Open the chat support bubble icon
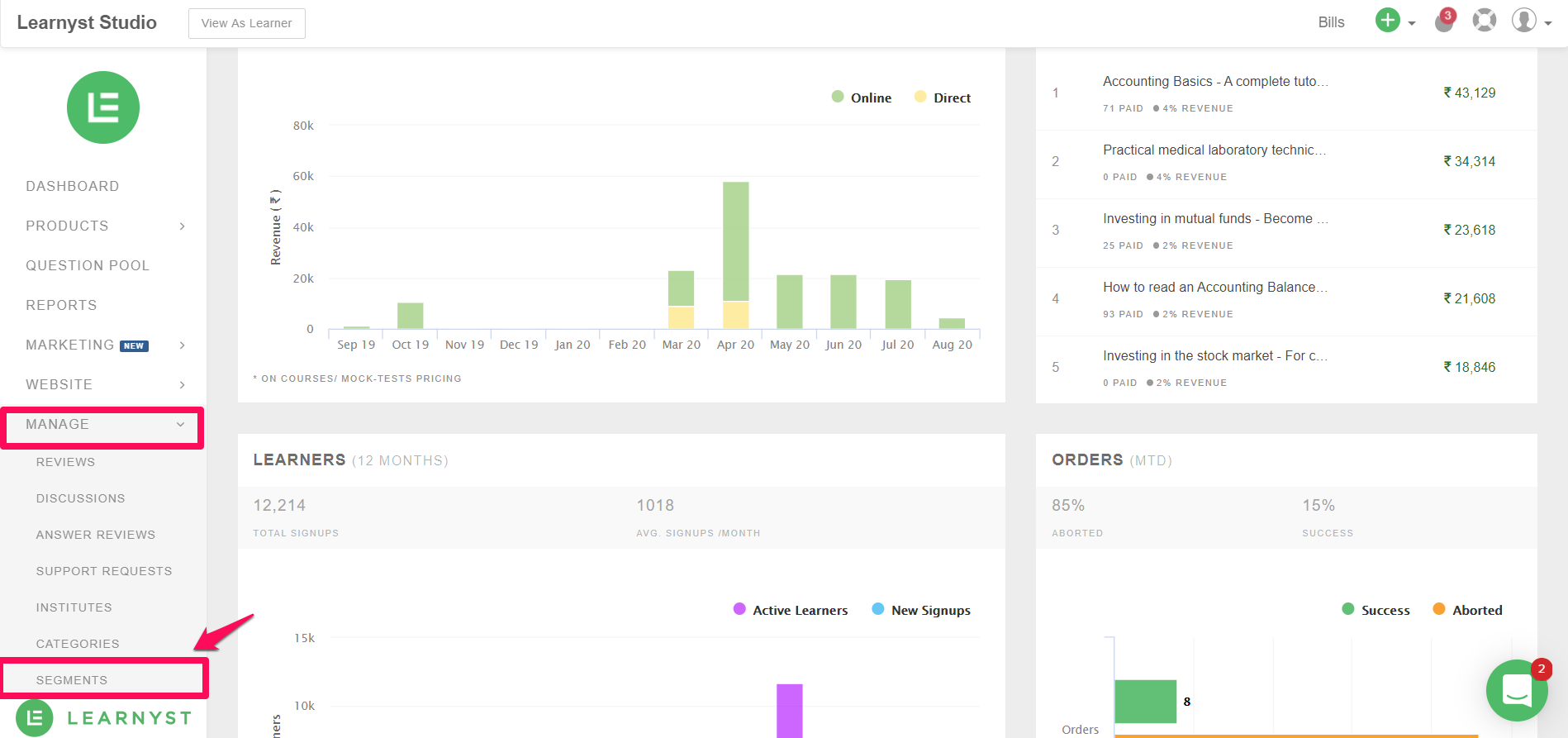Viewport: 1568px width, 738px height. [x=1517, y=690]
